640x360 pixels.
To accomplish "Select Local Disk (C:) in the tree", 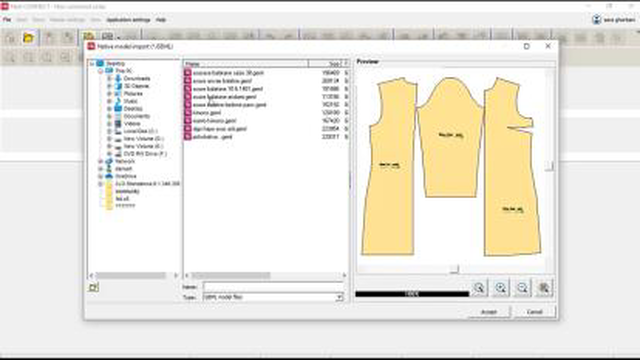I will 140,131.
